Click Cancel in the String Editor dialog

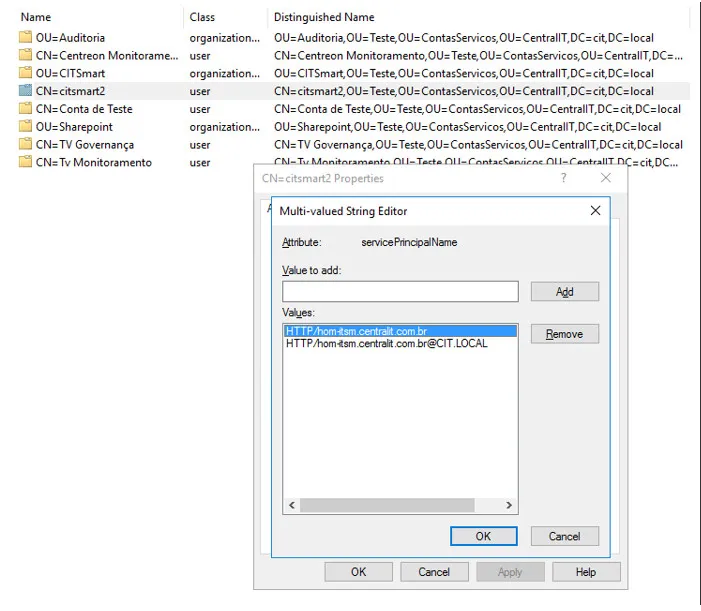[565, 536]
